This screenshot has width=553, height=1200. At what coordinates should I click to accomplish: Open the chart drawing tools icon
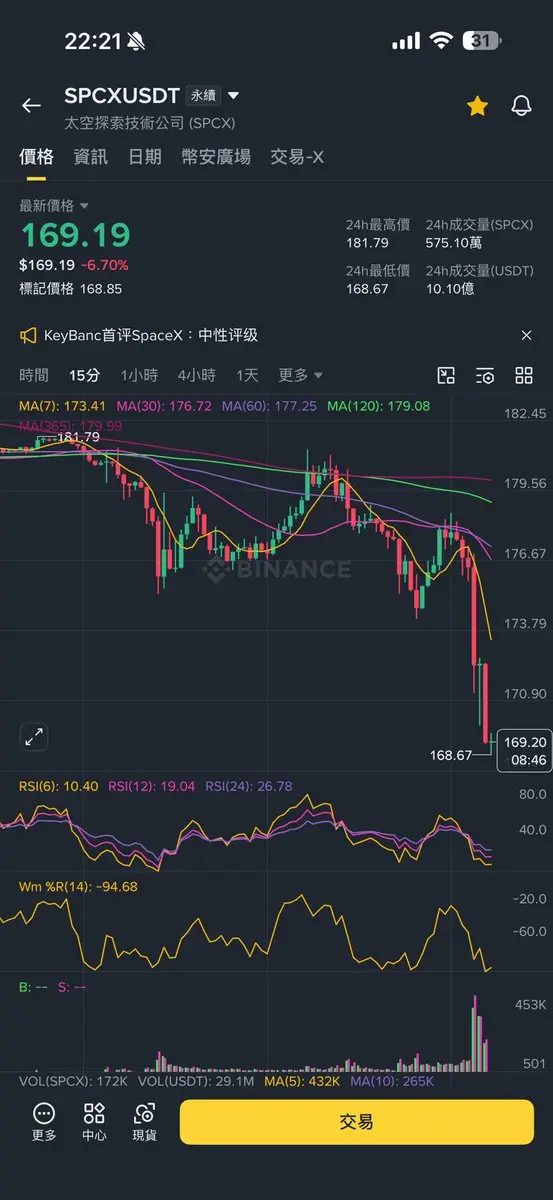point(447,376)
